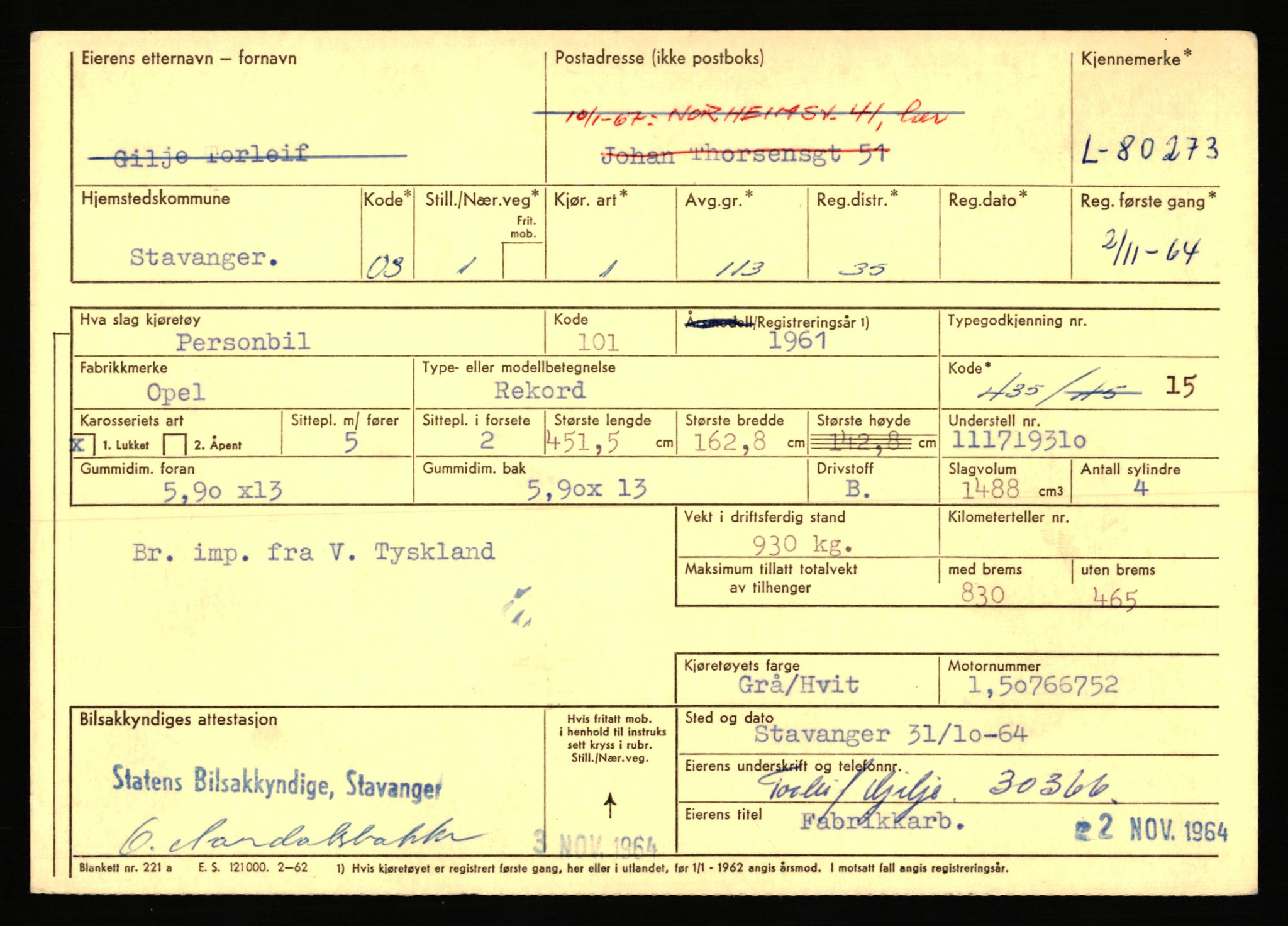Select the model name Rekord
Viewport: 1288px width, 926px height.
[x=539, y=390]
